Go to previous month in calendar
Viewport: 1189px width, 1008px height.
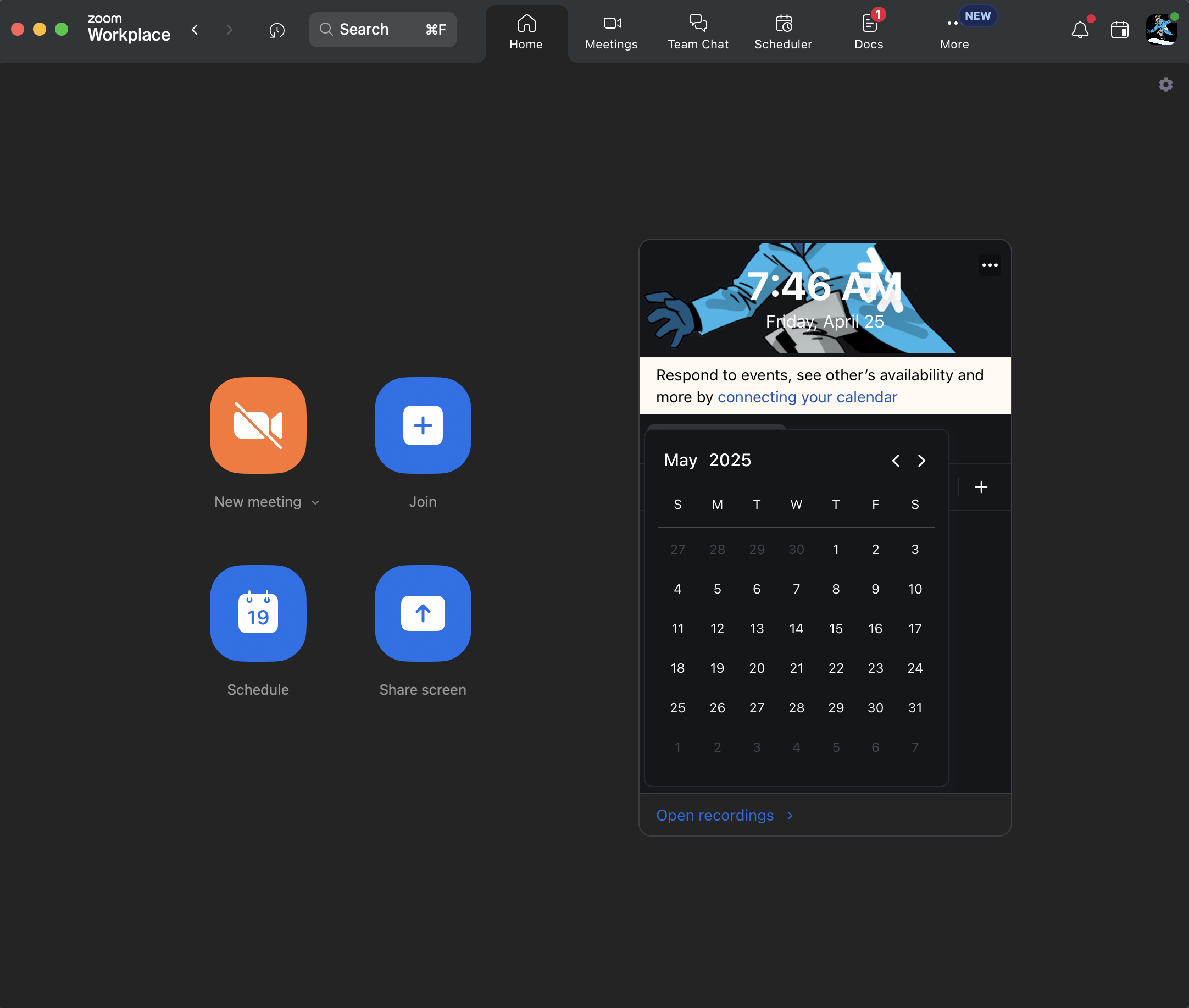(895, 461)
